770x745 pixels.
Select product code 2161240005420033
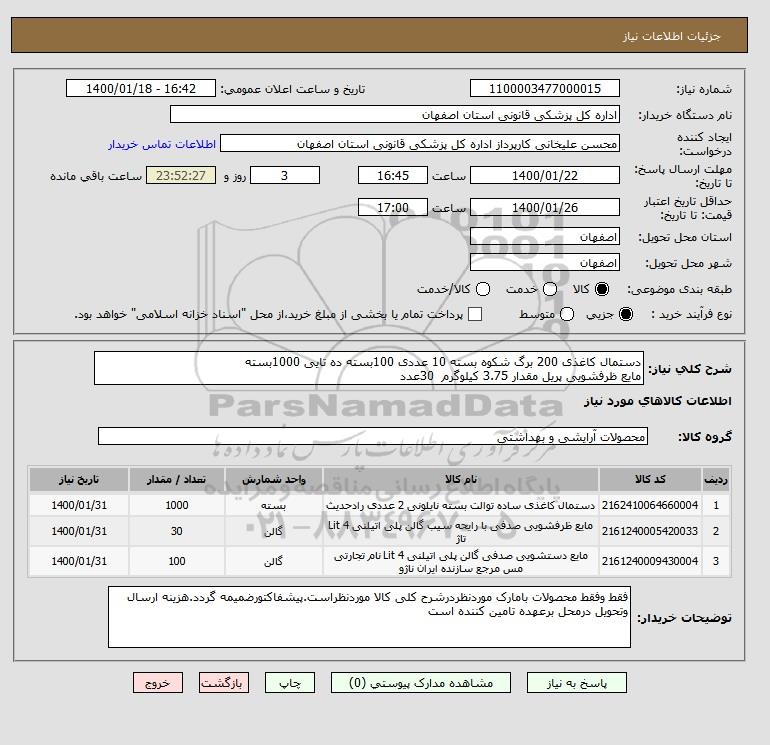[650, 531]
